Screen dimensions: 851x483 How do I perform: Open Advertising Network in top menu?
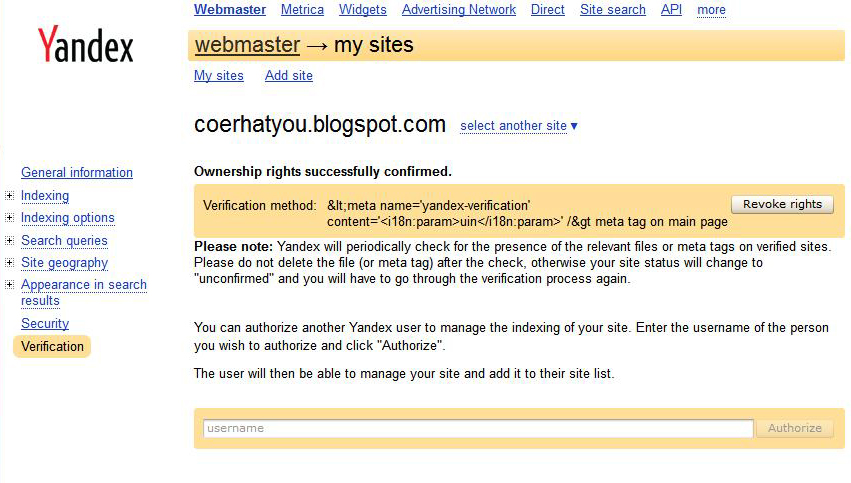458,10
